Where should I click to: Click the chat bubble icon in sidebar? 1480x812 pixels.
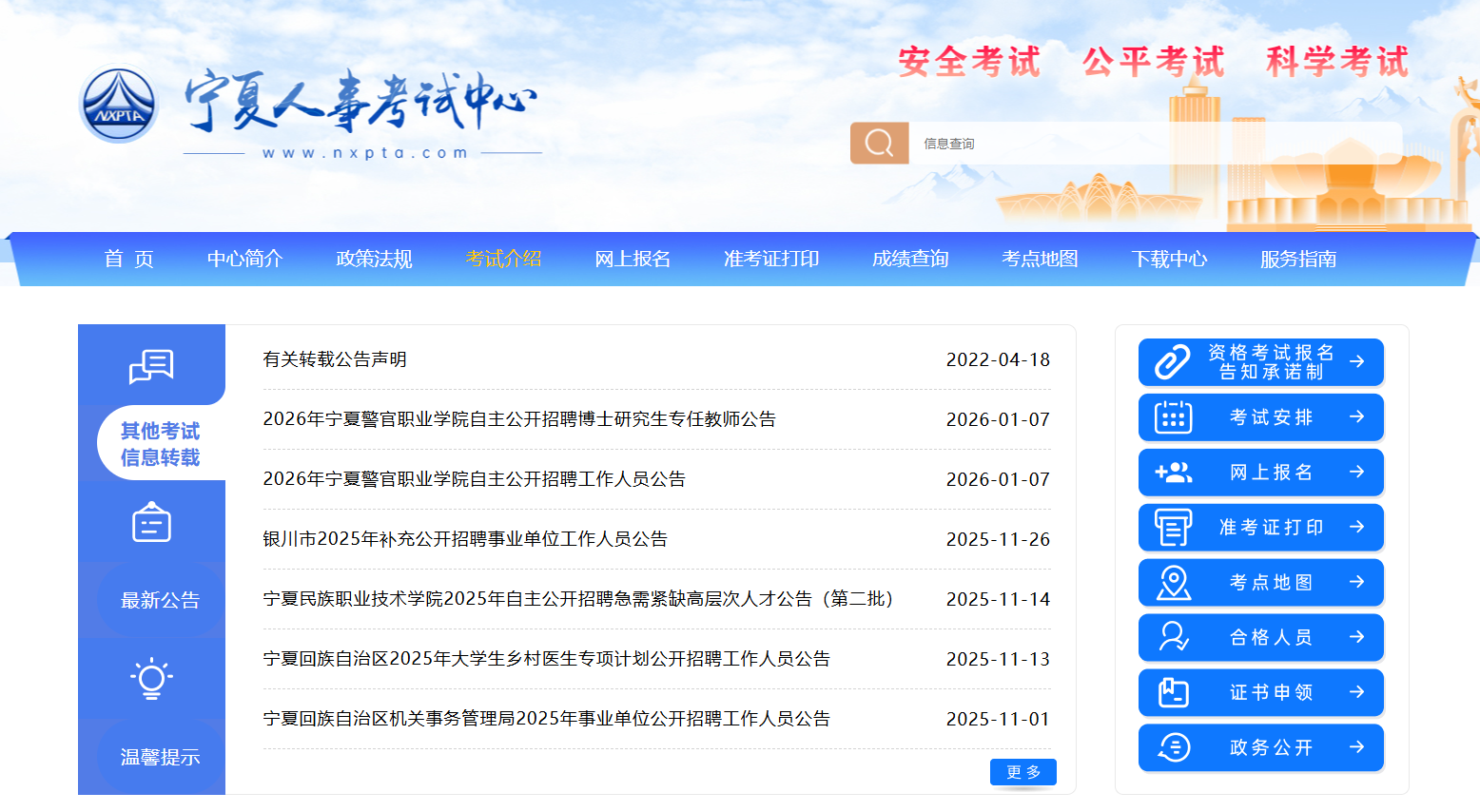tap(151, 366)
